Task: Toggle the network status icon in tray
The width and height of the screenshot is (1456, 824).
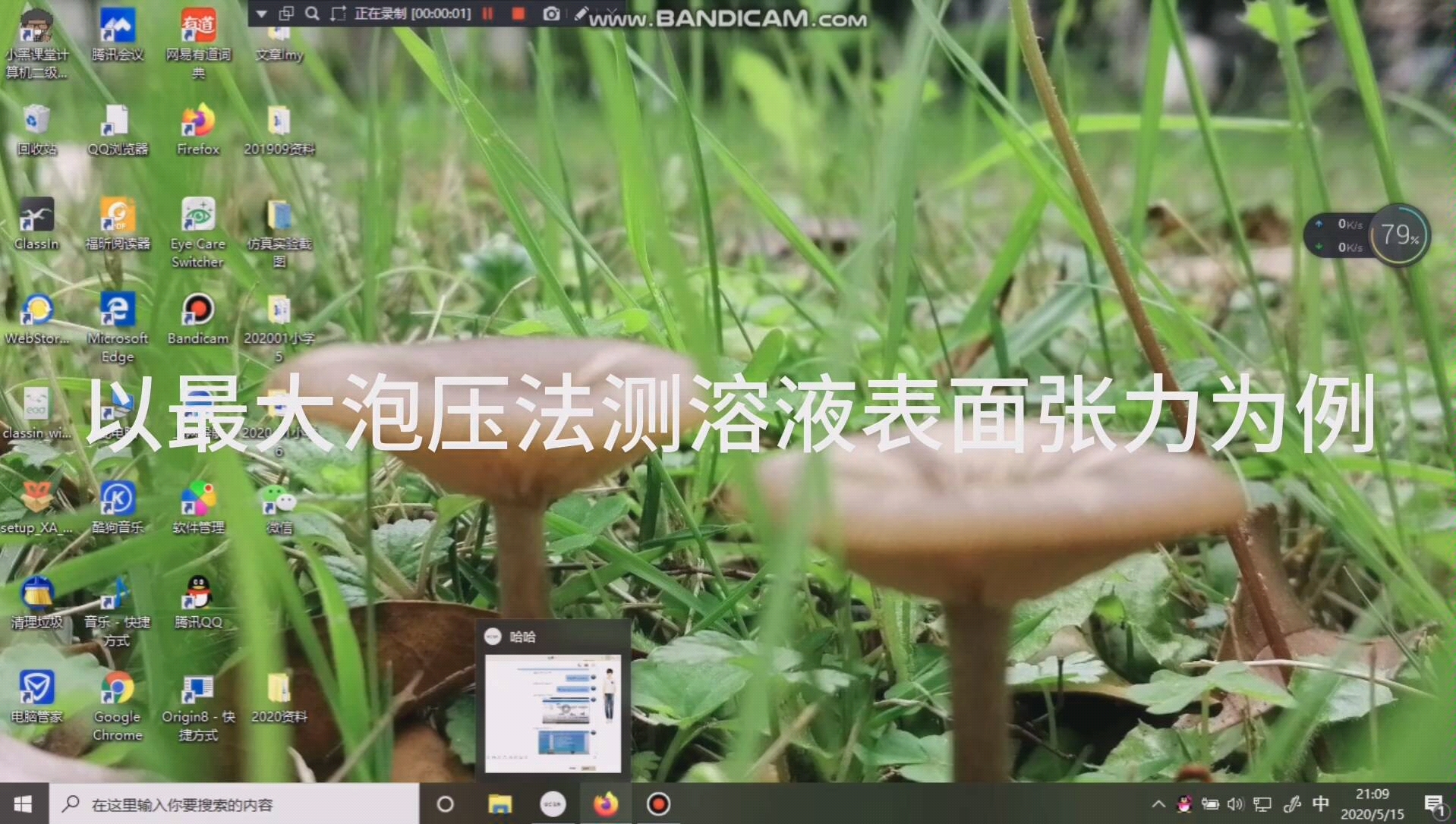Action: tap(1262, 804)
